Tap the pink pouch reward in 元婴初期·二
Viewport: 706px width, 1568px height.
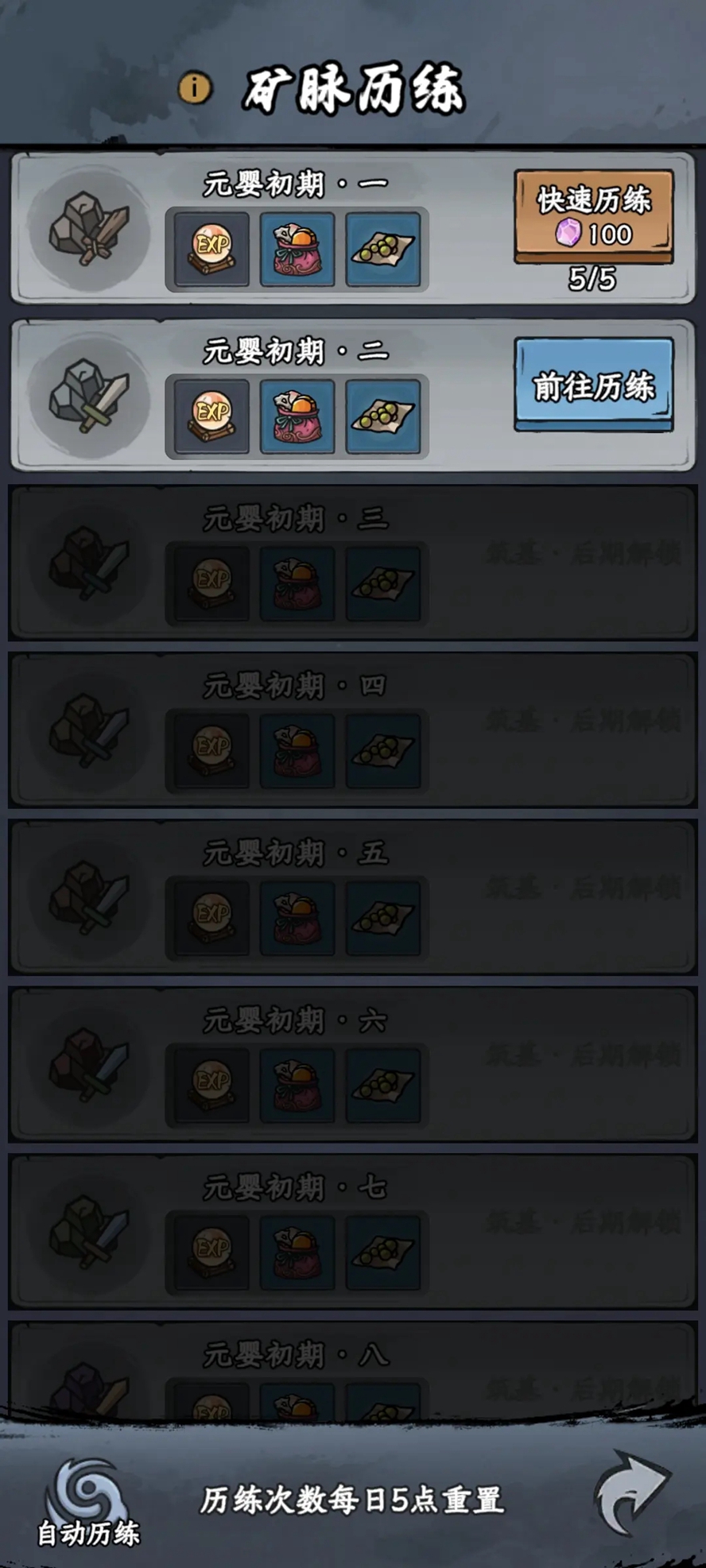point(297,416)
